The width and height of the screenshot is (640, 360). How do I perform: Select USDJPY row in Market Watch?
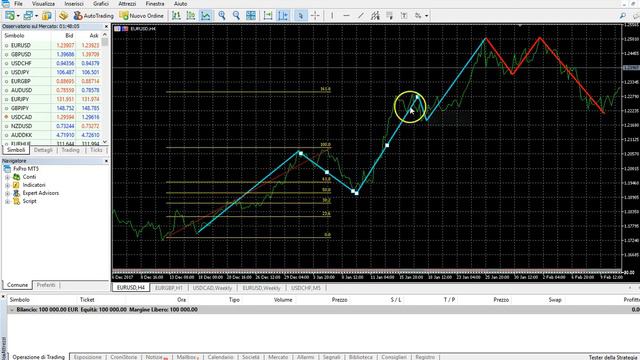point(51,72)
